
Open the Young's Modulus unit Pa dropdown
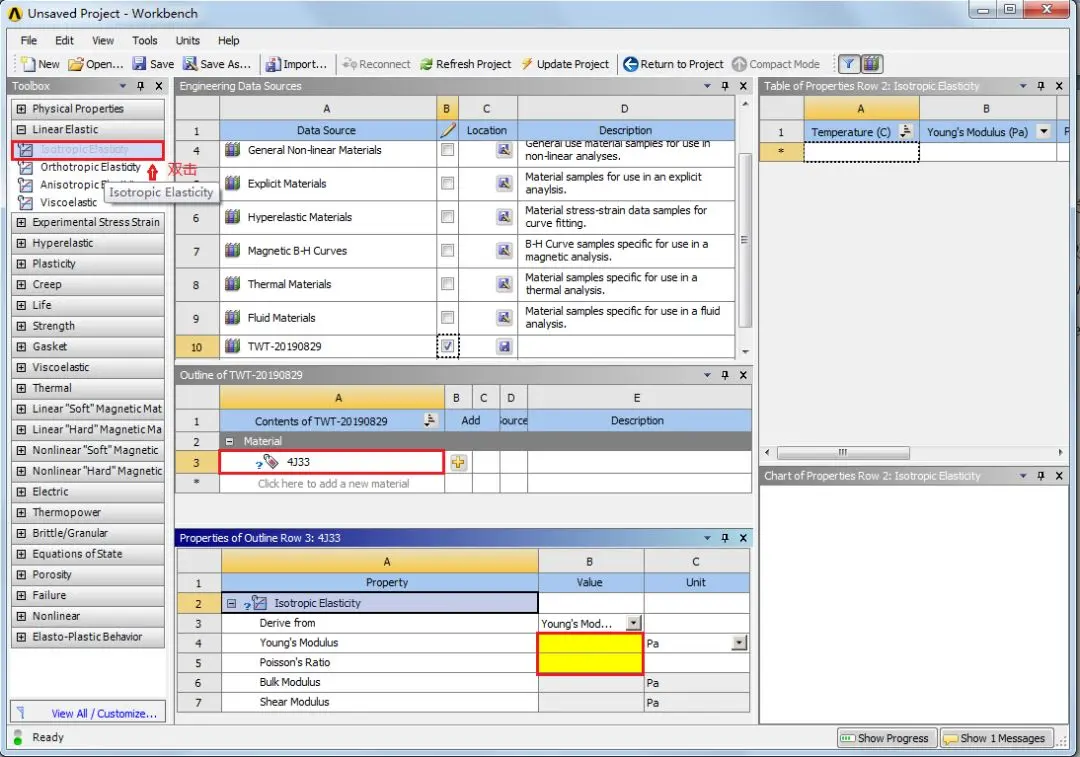[739, 643]
